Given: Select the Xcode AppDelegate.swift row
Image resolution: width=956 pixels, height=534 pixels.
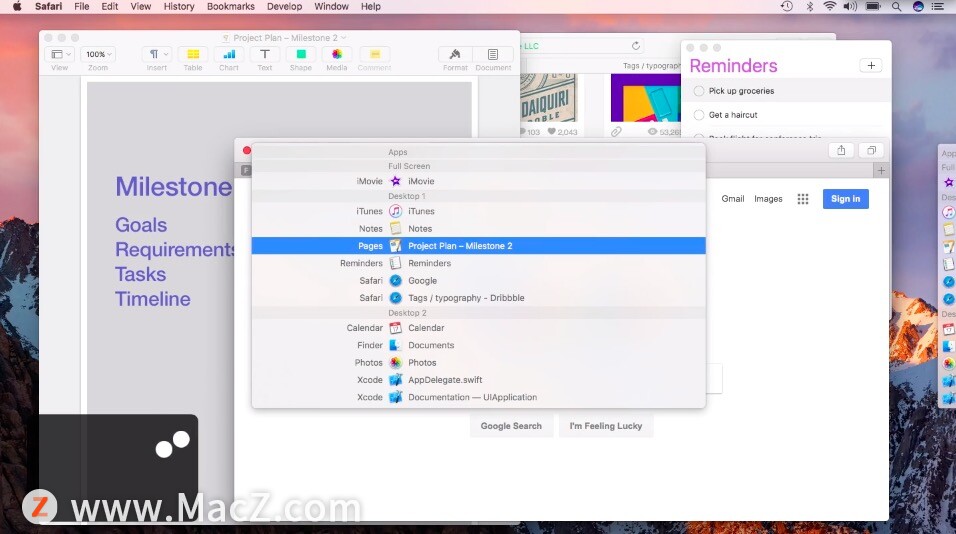Looking at the screenshot, I should pyautogui.click(x=479, y=380).
